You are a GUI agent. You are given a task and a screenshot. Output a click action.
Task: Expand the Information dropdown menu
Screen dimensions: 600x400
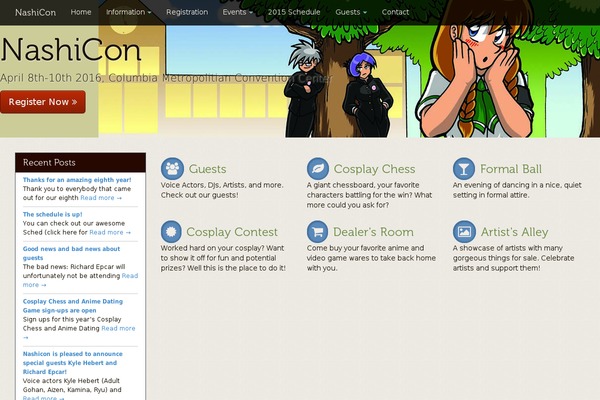[x=129, y=12]
